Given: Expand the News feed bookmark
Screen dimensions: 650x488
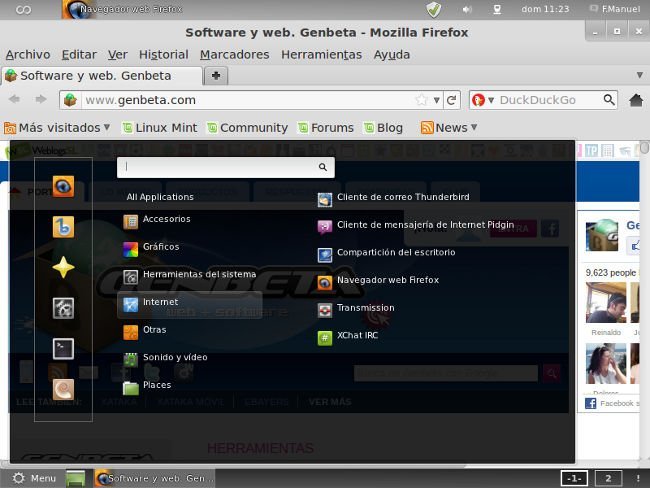Looking at the screenshot, I should pos(449,128).
